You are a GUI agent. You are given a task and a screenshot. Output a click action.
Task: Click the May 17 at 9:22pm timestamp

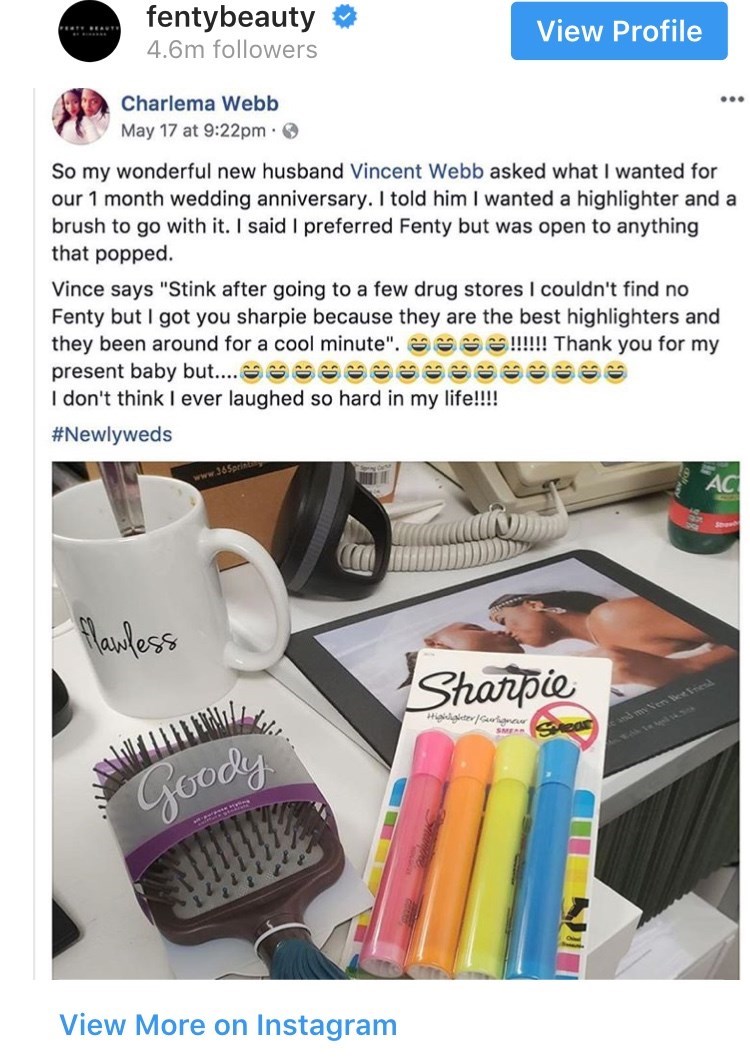click(x=193, y=131)
